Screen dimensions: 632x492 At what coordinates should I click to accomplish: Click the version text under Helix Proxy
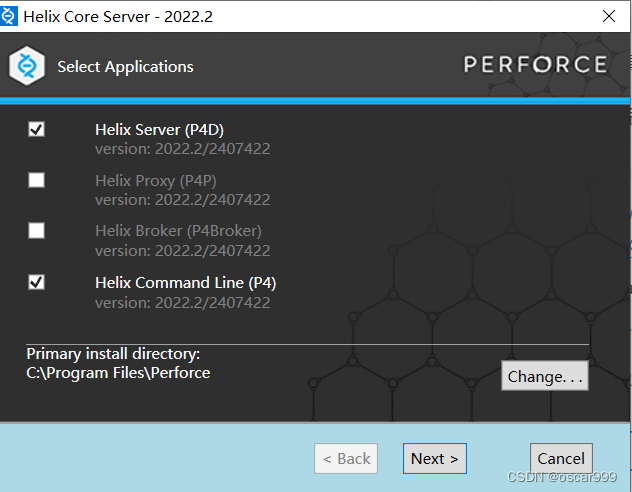click(183, 200)
